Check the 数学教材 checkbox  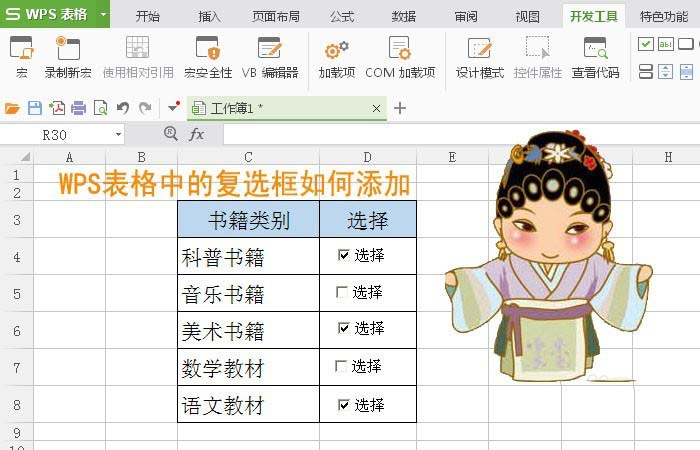click(x=341, y=366)
